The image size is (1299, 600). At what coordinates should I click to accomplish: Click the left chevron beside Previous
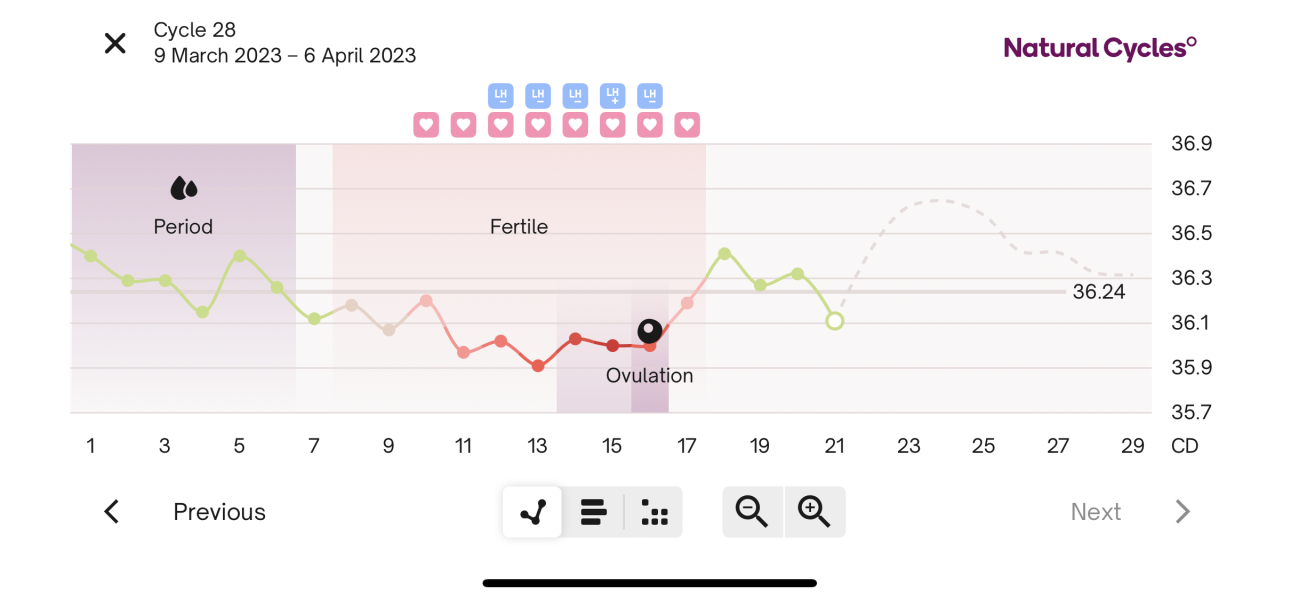(x=112, y=512)
